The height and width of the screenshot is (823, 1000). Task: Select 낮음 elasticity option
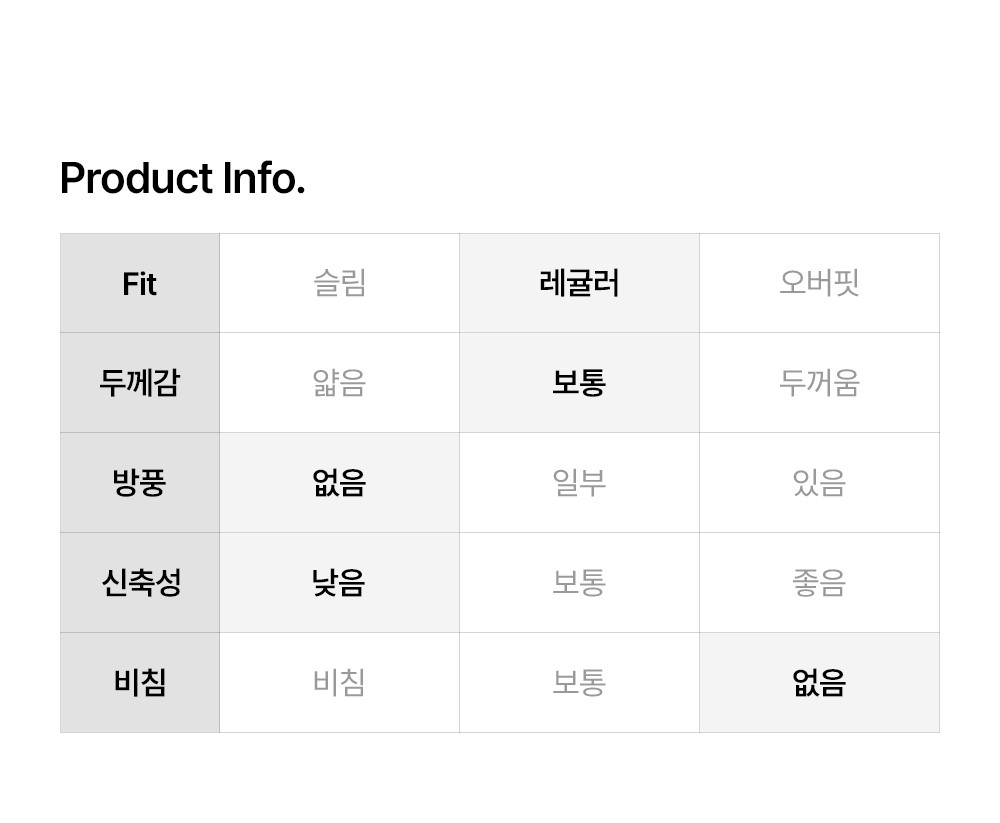point(339,583)
